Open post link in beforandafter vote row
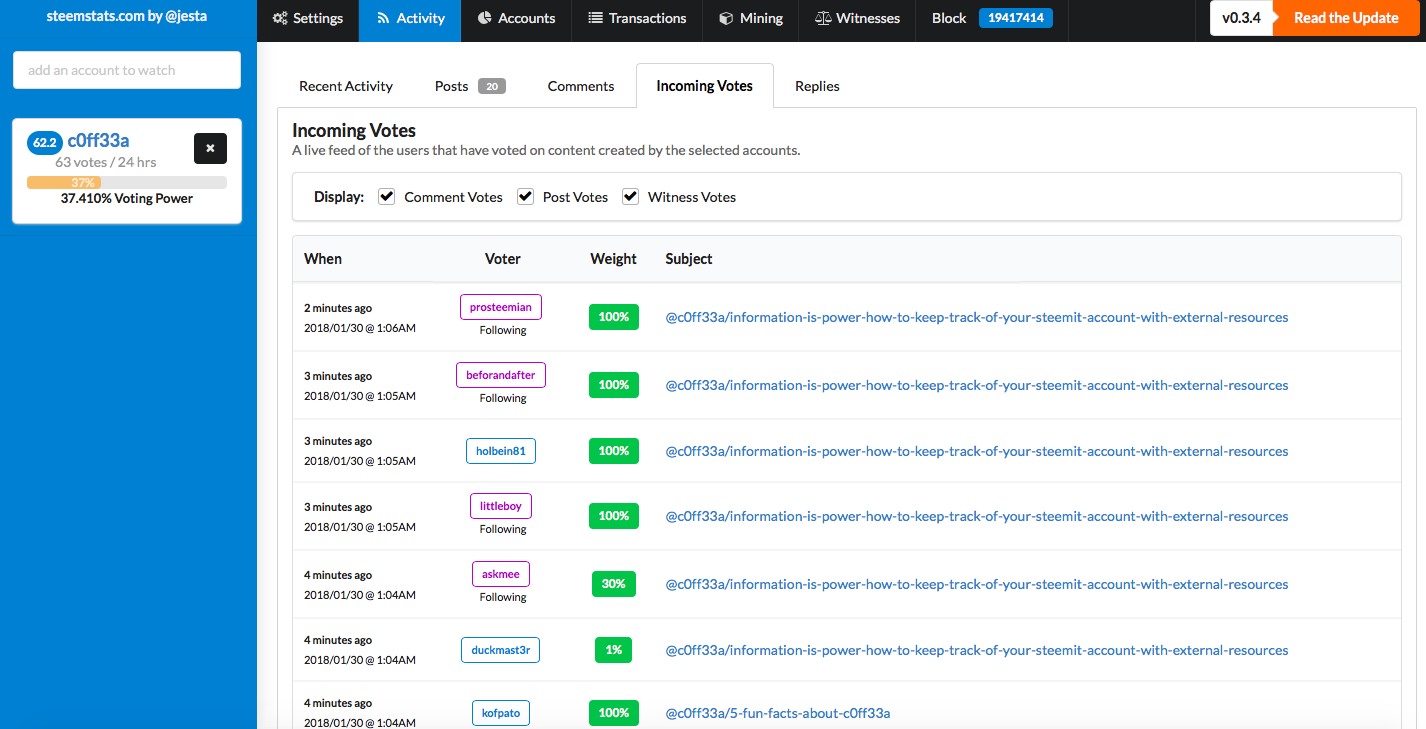 (x=977, y=385)
